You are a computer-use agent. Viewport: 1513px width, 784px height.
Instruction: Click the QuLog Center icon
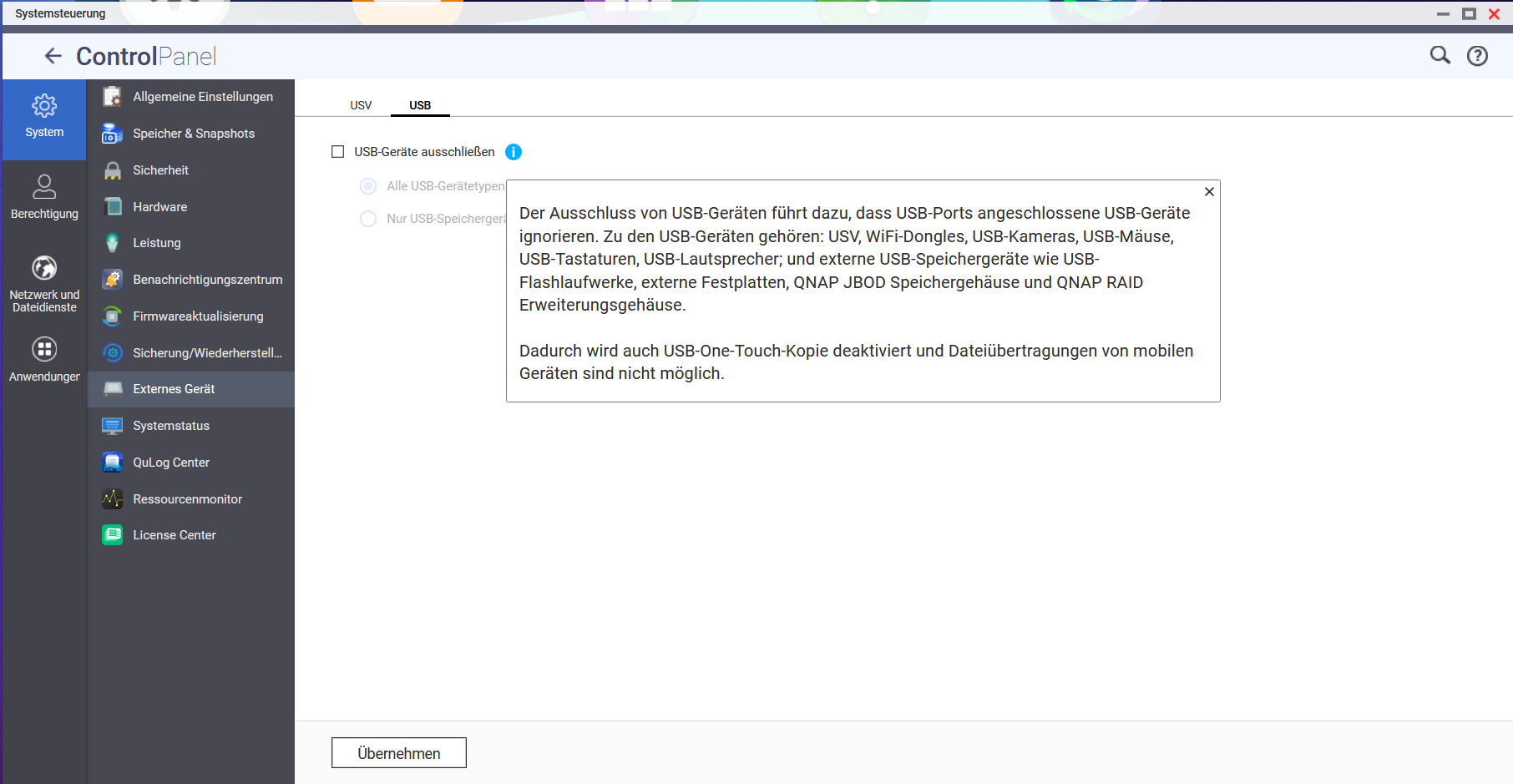(x=113, y=463)
